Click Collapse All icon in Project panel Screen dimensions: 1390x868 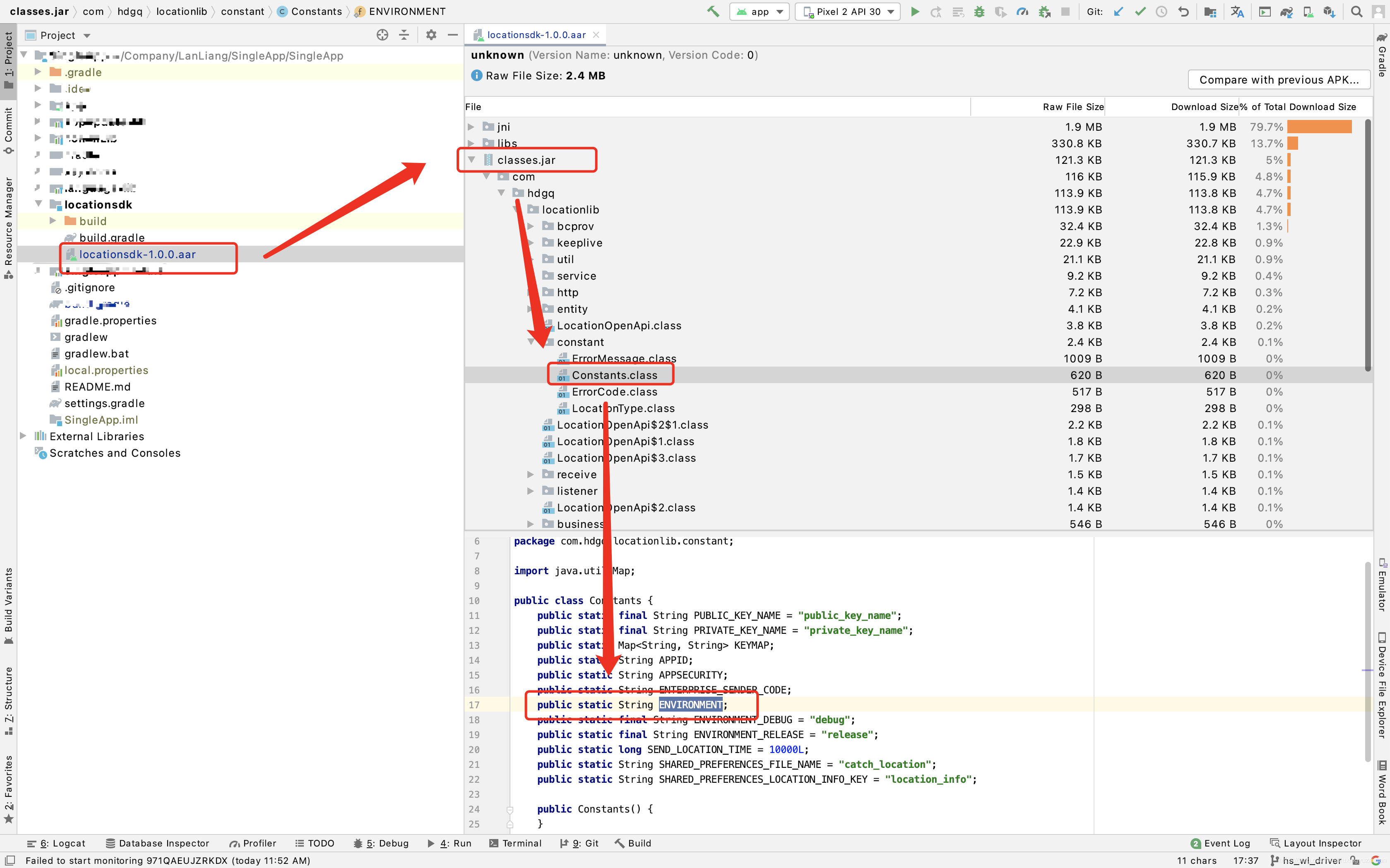[404, 35]
